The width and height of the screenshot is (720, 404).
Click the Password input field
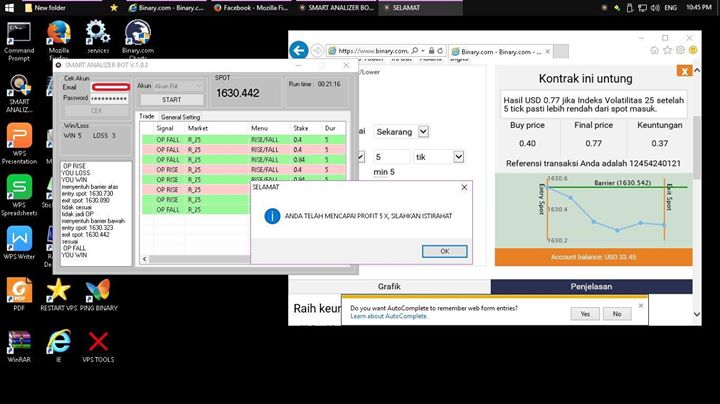click(109, 98)
